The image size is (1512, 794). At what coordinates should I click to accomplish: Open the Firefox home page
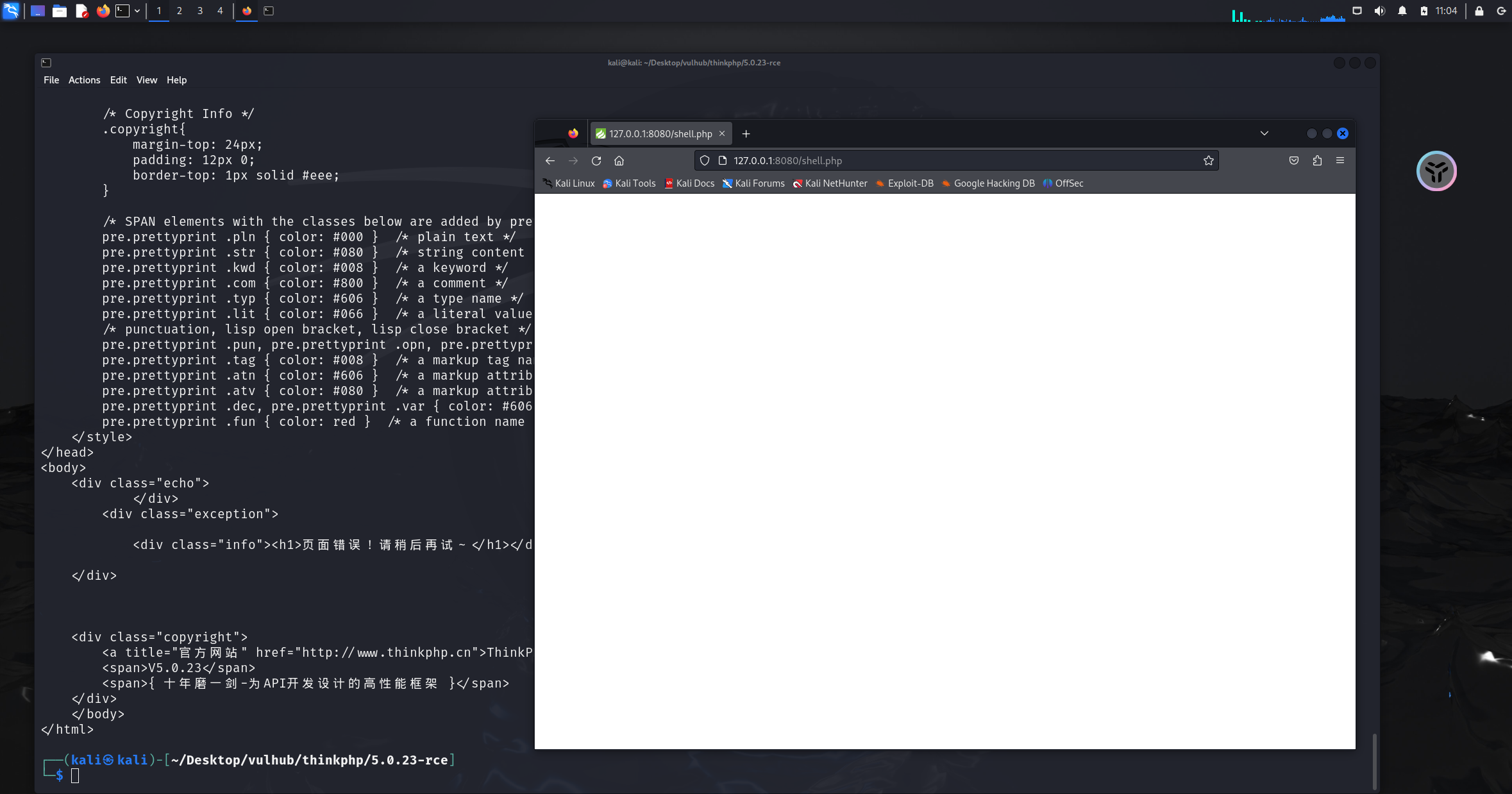point(619,161)
